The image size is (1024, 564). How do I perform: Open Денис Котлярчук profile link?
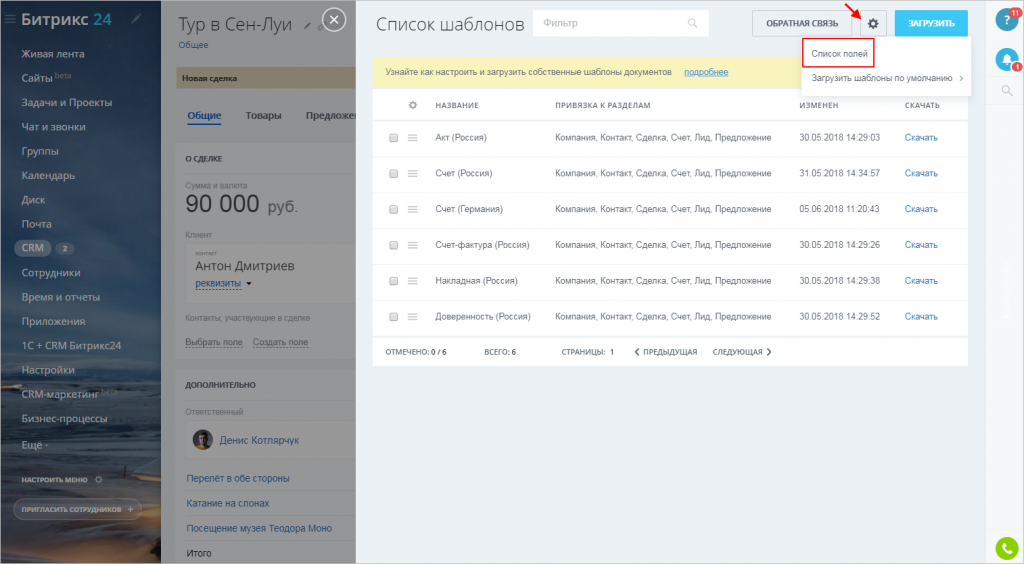[259, 441]
